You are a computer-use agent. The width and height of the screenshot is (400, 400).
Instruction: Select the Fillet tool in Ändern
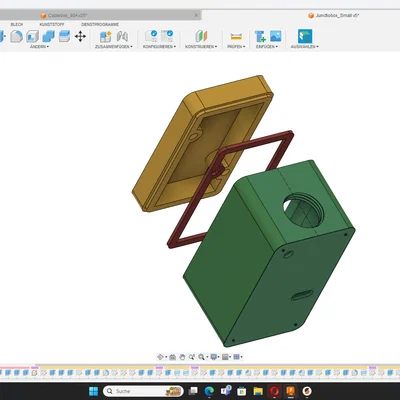point(16,36)
